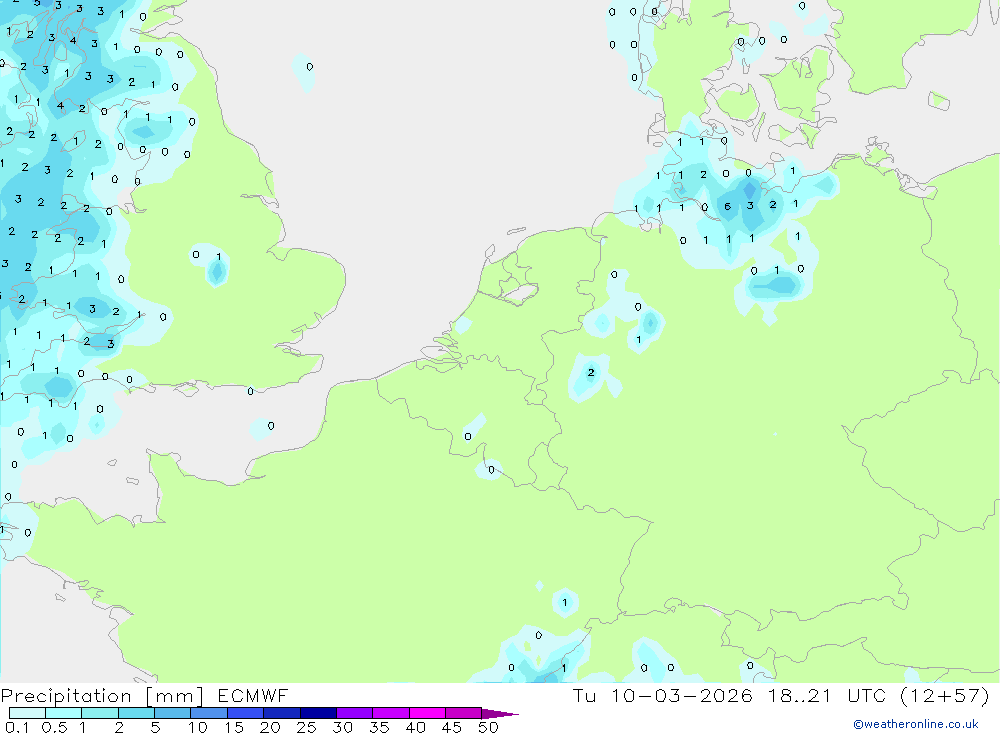Open the weatheronline.co.uk credit link
The height and width of the screenshot is (733, 1000).
[x=916, y=724]
